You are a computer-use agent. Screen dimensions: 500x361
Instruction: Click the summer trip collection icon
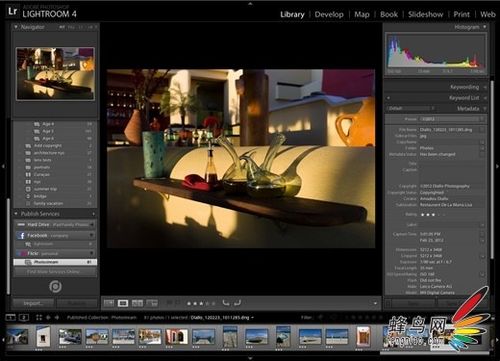click(x=28, y=189)
